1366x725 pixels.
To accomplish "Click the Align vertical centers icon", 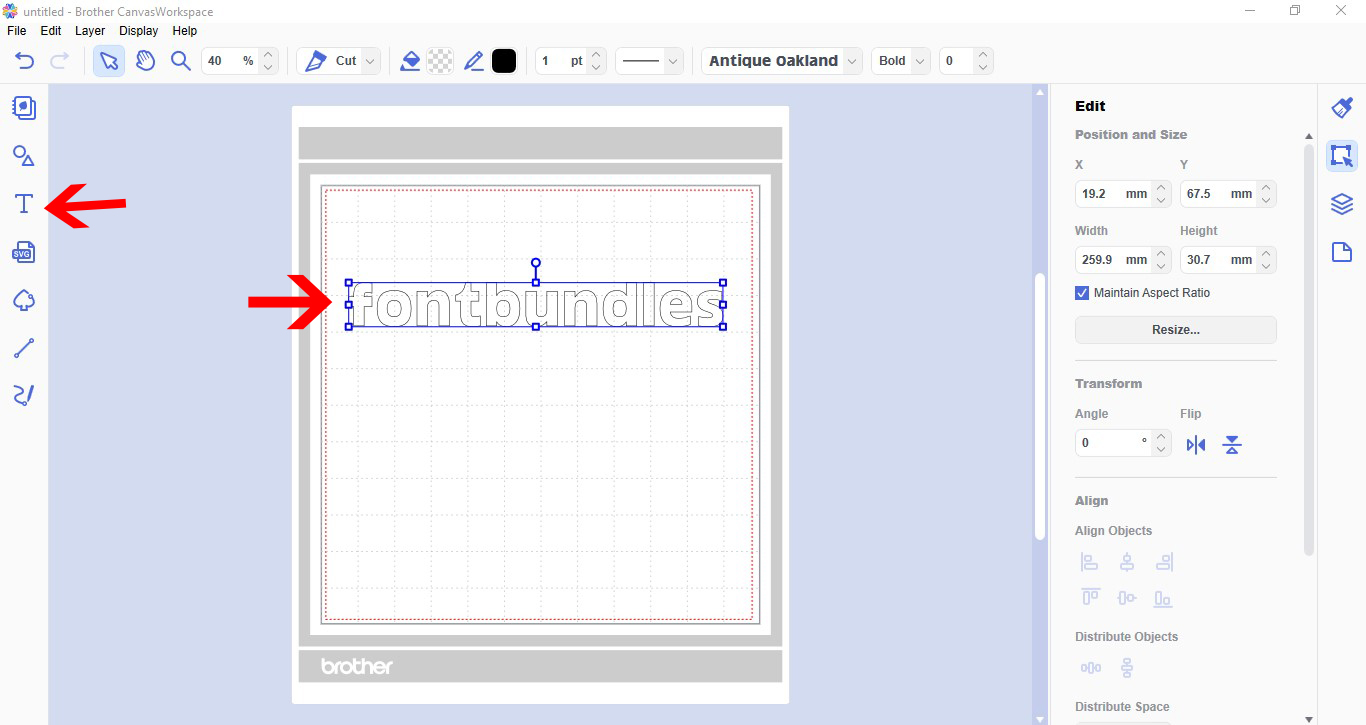I will tap(1127, 598).
